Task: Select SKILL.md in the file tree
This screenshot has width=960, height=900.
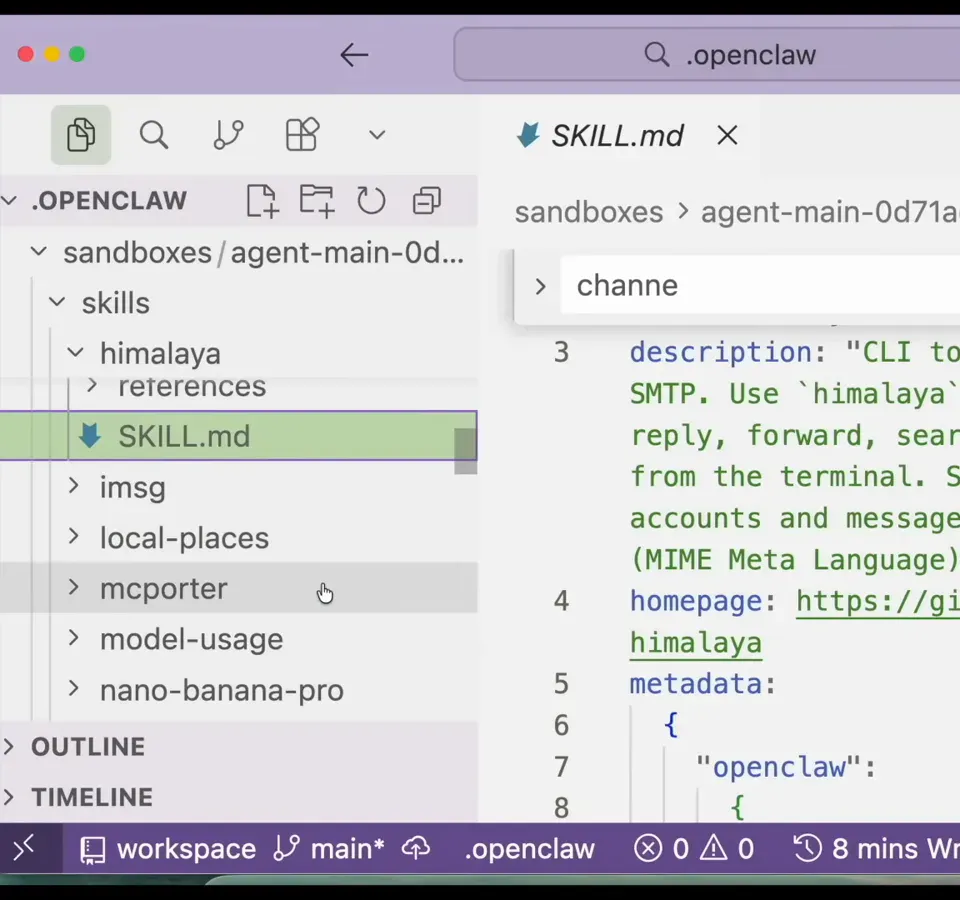Action: point(239,436)
